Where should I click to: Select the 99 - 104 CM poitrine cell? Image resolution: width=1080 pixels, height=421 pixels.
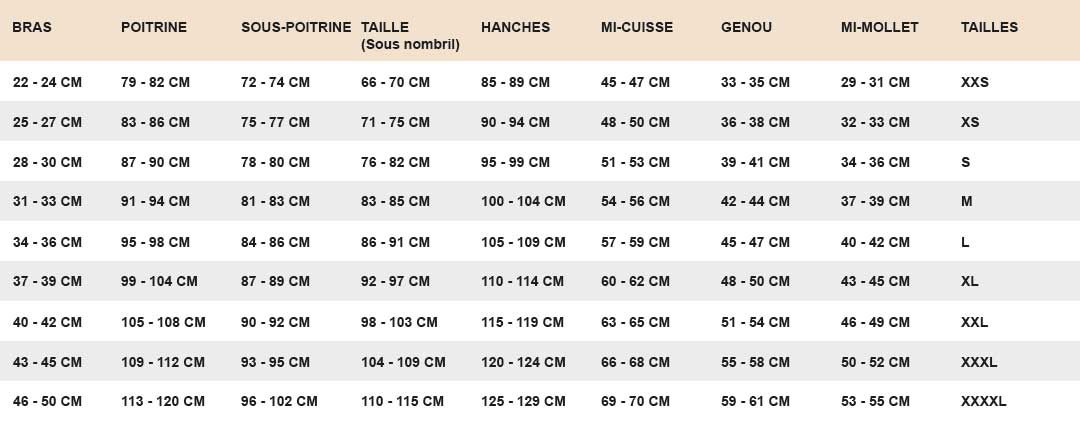[159, 282]
